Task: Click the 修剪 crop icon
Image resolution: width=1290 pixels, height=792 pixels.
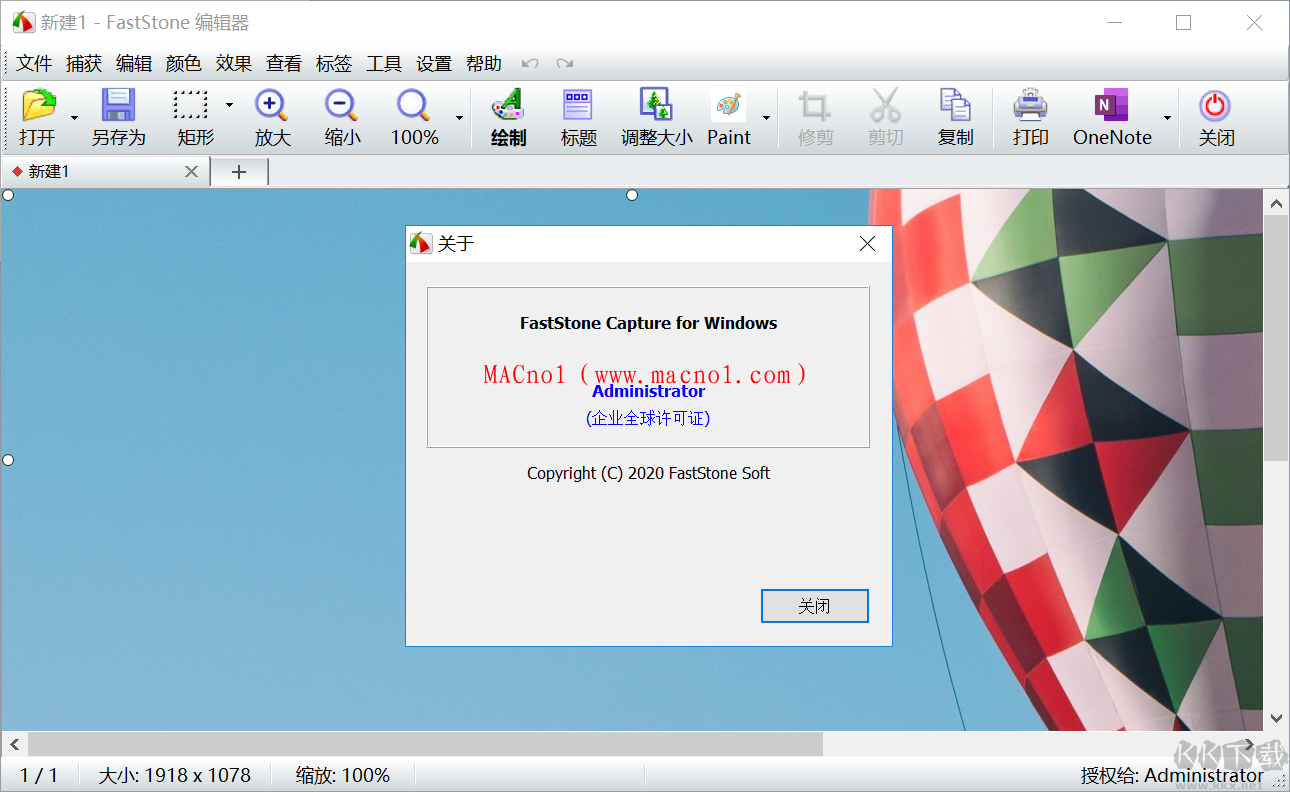Action: click(815, 105)
